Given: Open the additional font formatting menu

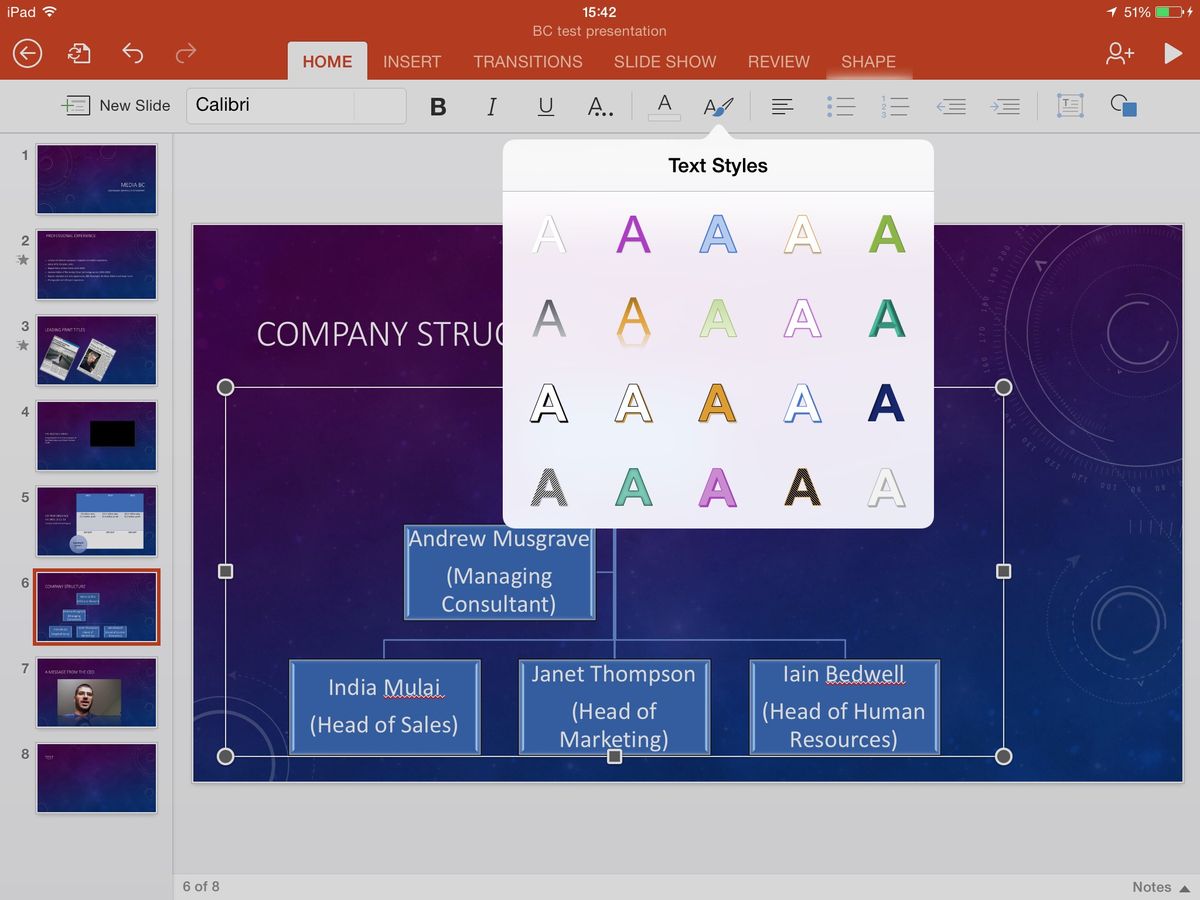Looking at the screenshot, I should [x=600, y=106].
